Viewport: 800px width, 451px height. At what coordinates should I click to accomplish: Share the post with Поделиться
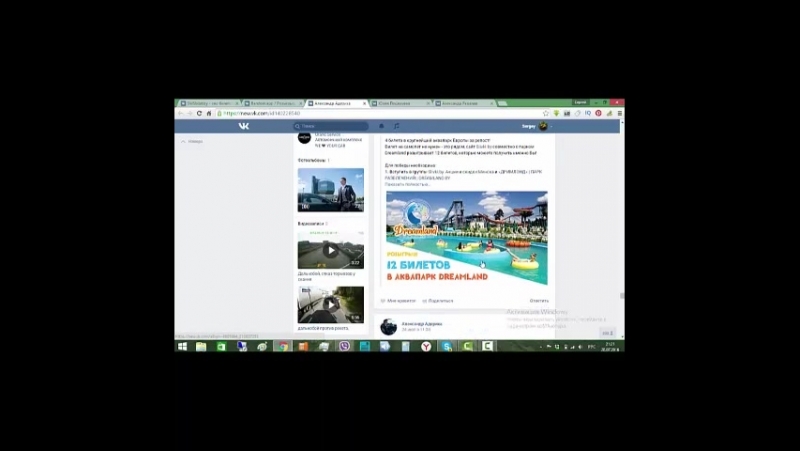click(438, 301)
